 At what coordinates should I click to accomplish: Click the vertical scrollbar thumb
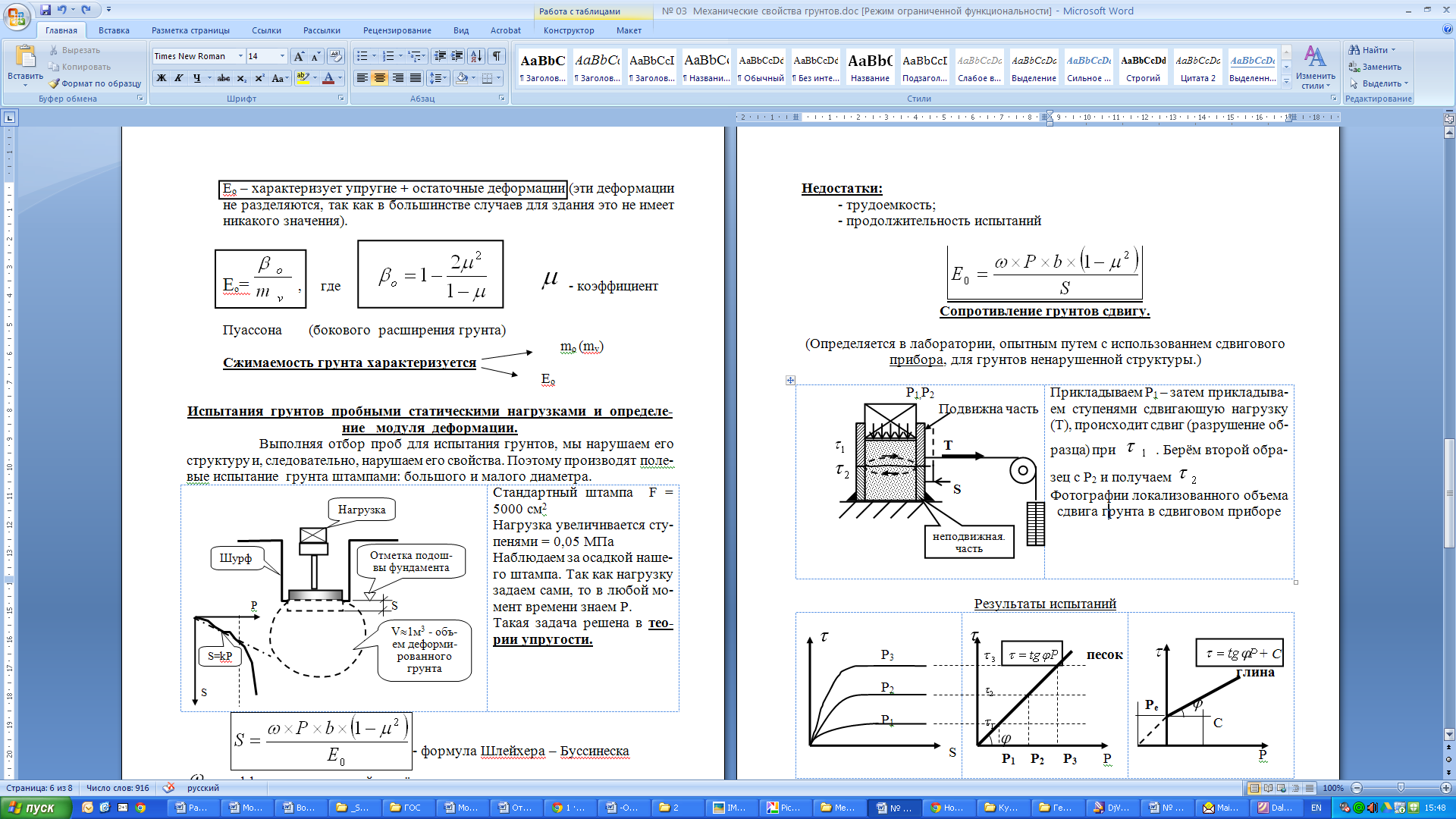coord(1448,493)
